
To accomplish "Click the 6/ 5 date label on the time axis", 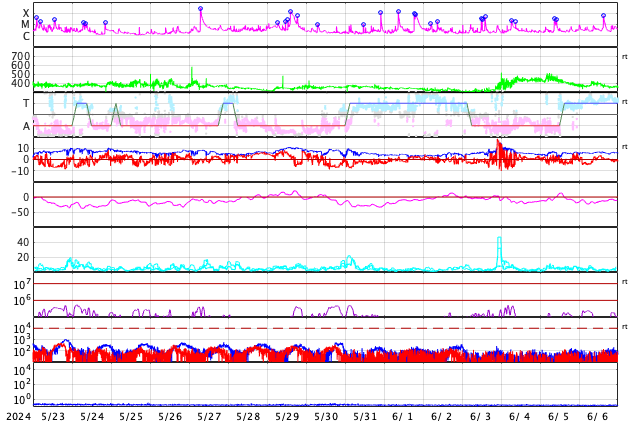I will [x=558, y=416].
